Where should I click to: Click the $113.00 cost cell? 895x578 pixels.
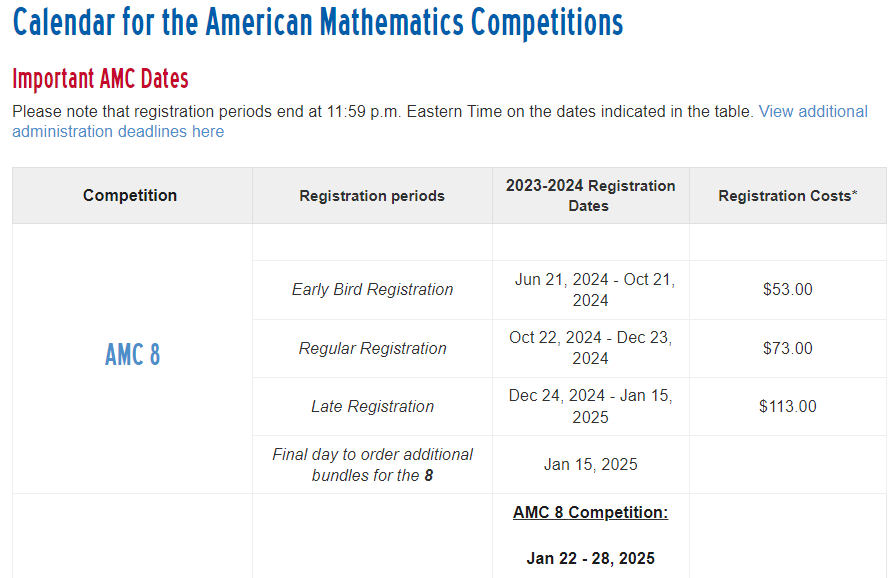point(788,406)
